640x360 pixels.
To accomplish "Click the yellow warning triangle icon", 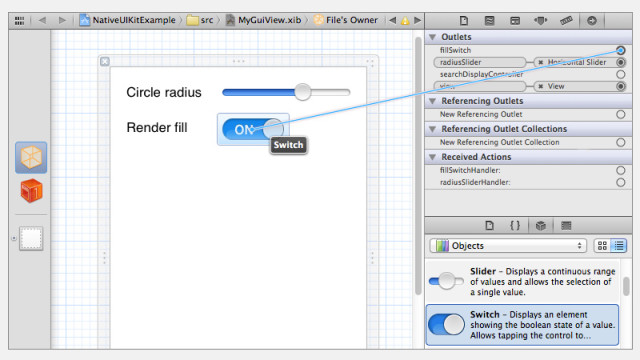I will pos(405,20).
